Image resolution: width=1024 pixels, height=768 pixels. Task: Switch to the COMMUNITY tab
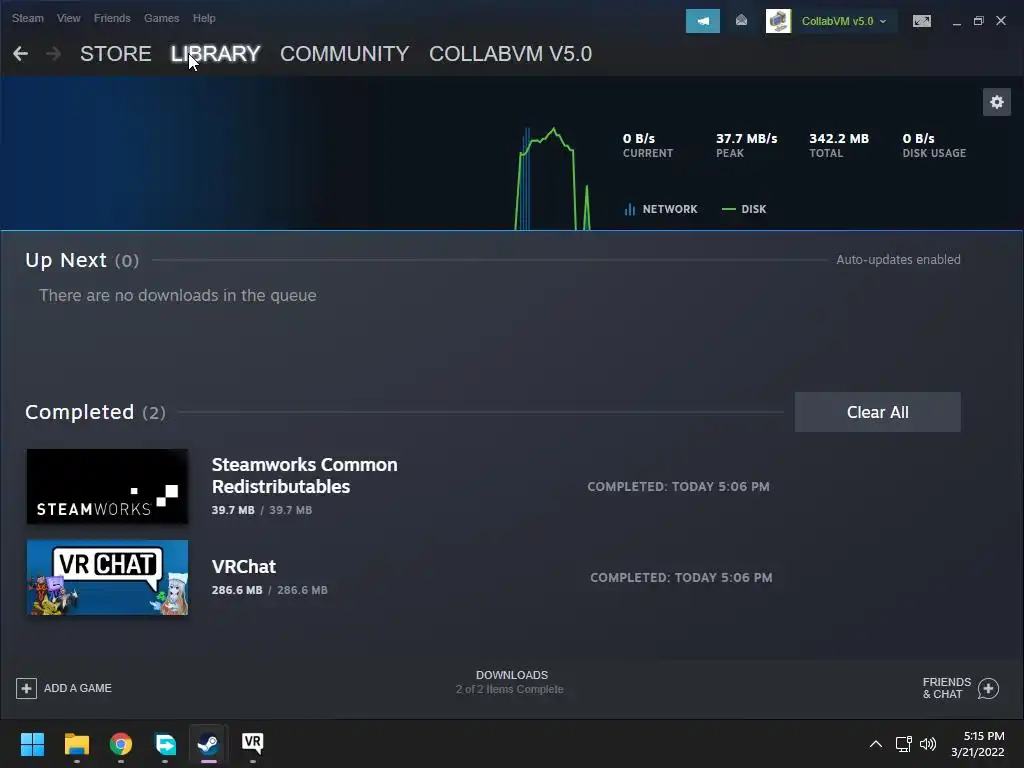click(344, 54)
